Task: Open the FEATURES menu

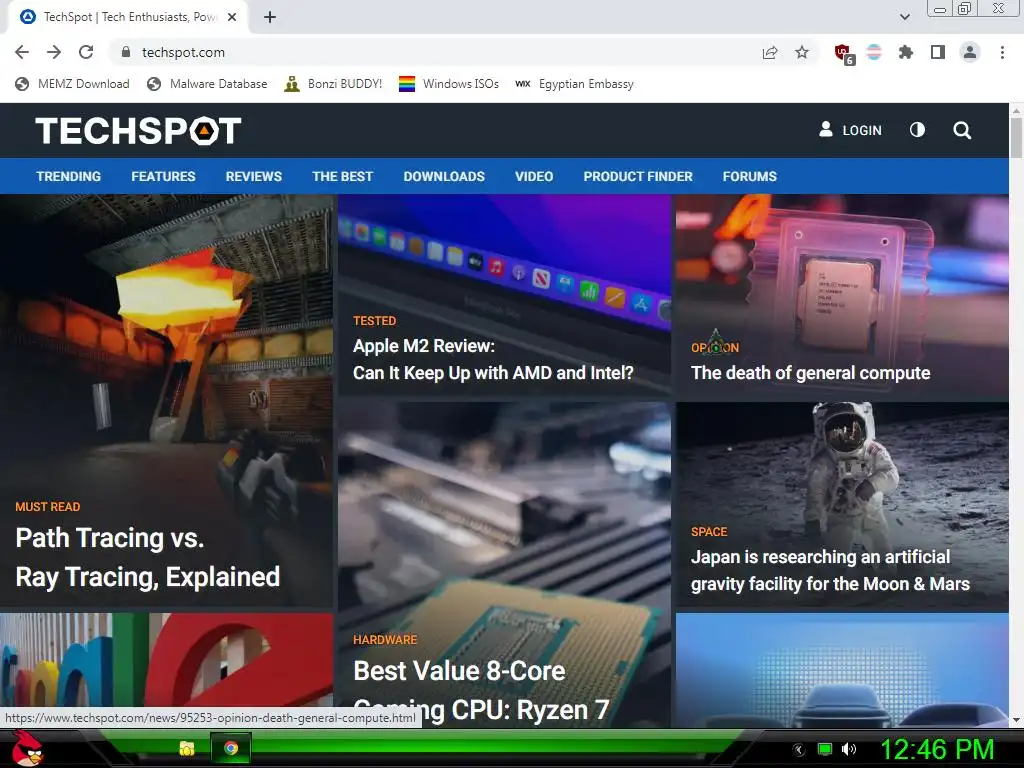Action: pyautogui.click(x=163, y=176)
